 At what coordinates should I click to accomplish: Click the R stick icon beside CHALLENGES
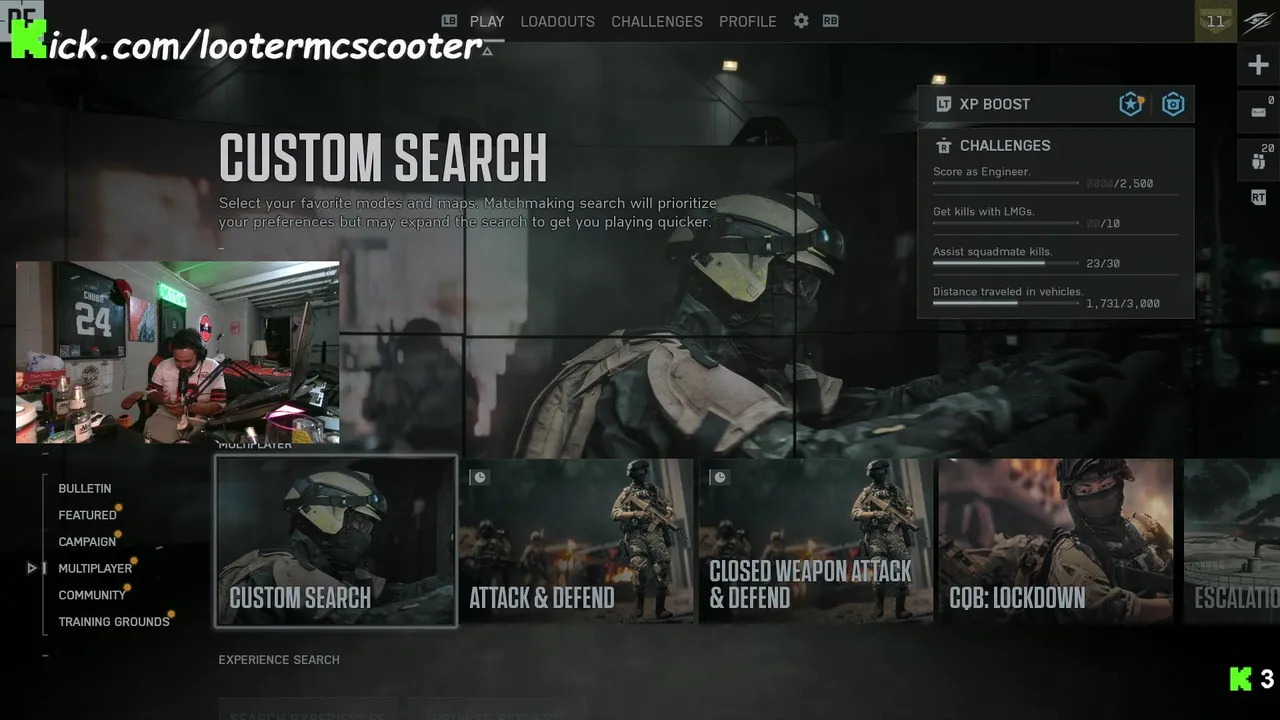point(943,146)
